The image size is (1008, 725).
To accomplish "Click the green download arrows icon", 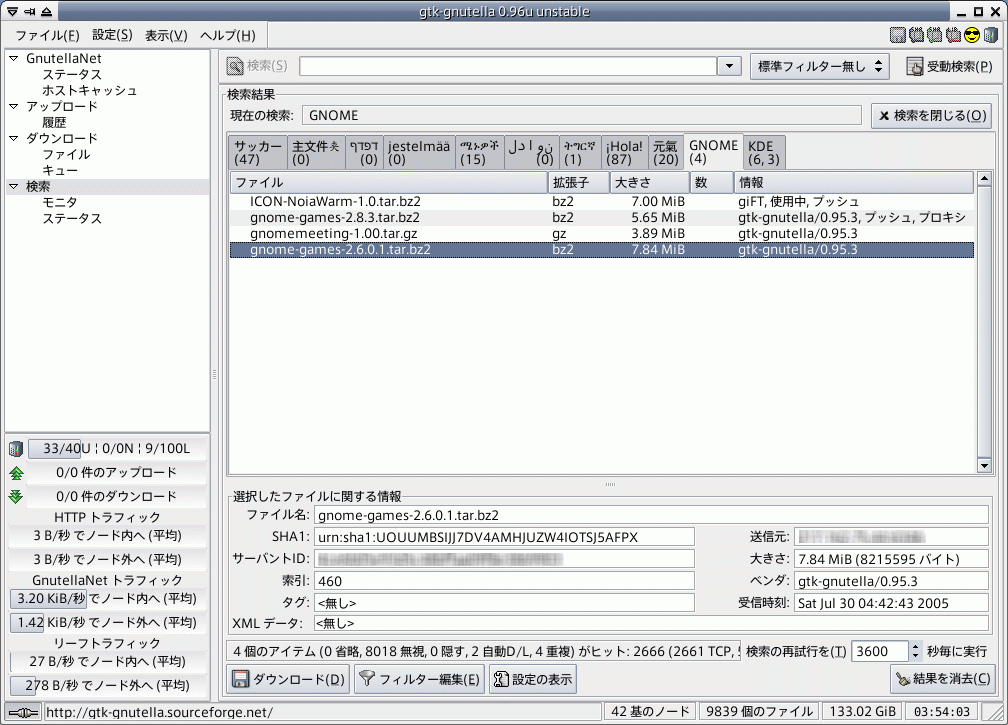I will [15, 497].
